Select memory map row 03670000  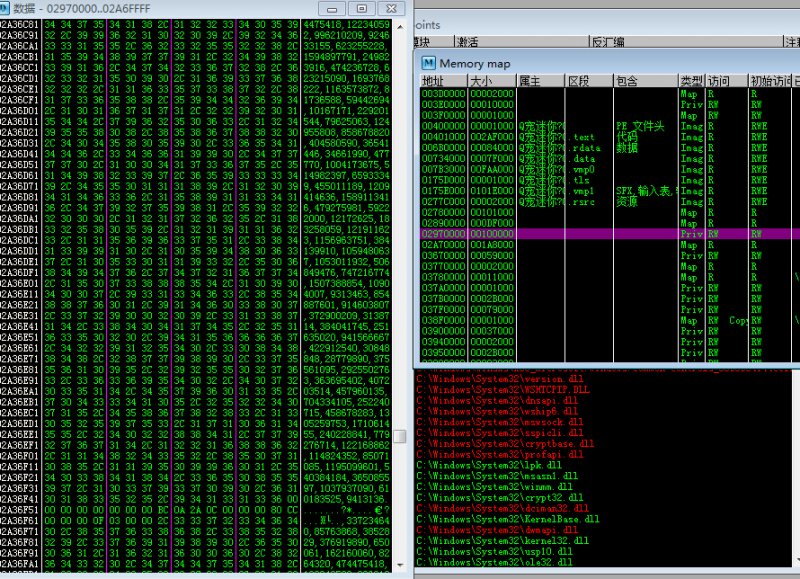[x=610, y=255]
